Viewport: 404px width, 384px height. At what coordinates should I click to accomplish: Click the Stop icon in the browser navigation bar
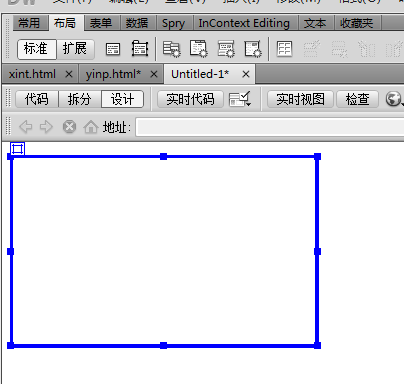[x=69, y=127]
